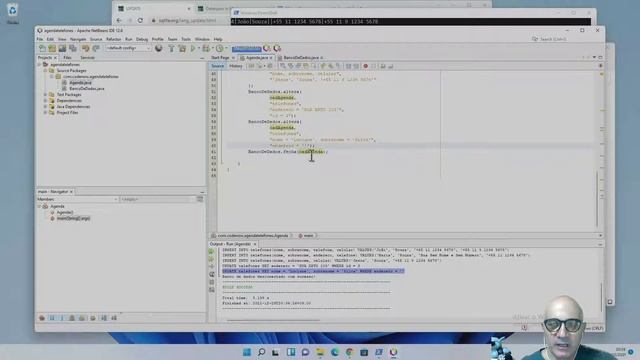Click the New File toolbar icon

point(42,49)
